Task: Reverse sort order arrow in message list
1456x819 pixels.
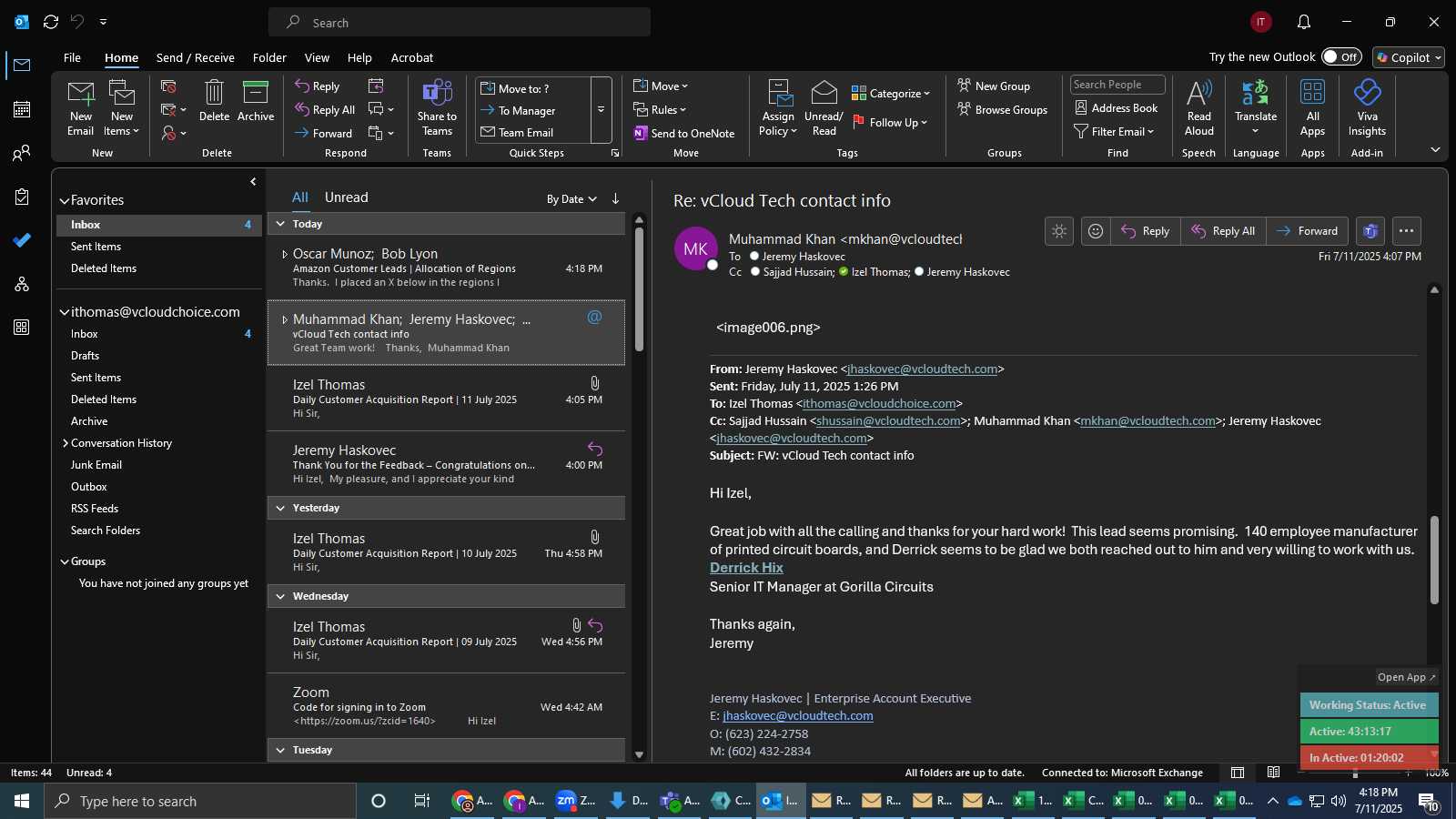Action: pyautogui.click(x=616, y=198)
